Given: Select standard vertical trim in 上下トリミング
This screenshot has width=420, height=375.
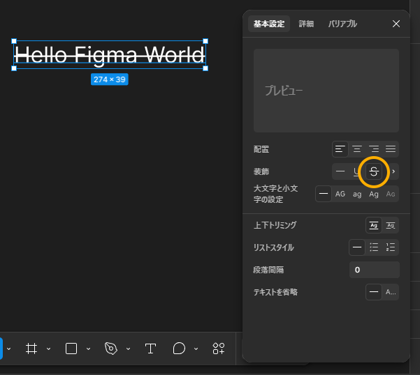Looking at the screenshot, I should (374, 226).
